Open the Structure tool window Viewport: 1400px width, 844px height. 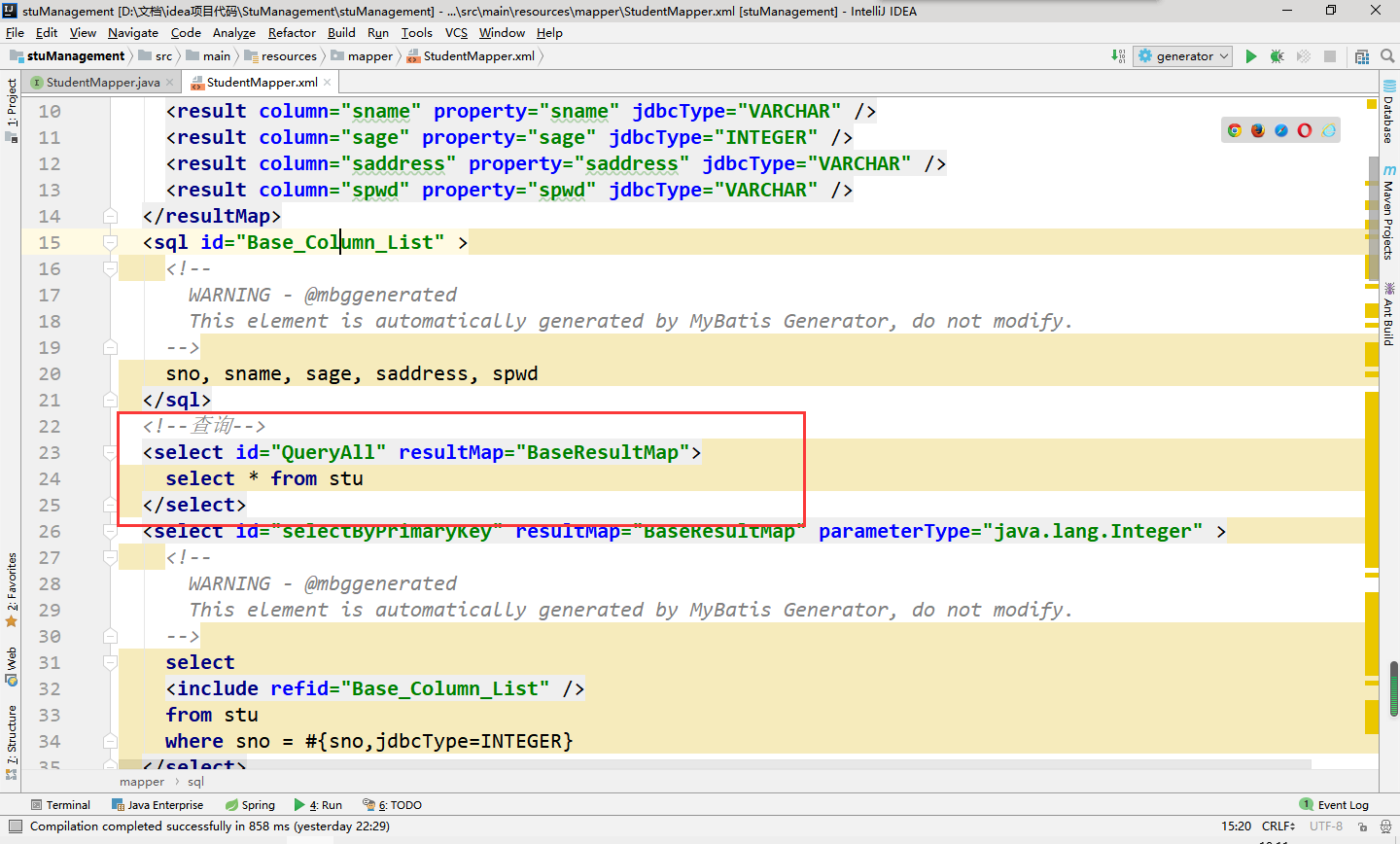[12, 742]
